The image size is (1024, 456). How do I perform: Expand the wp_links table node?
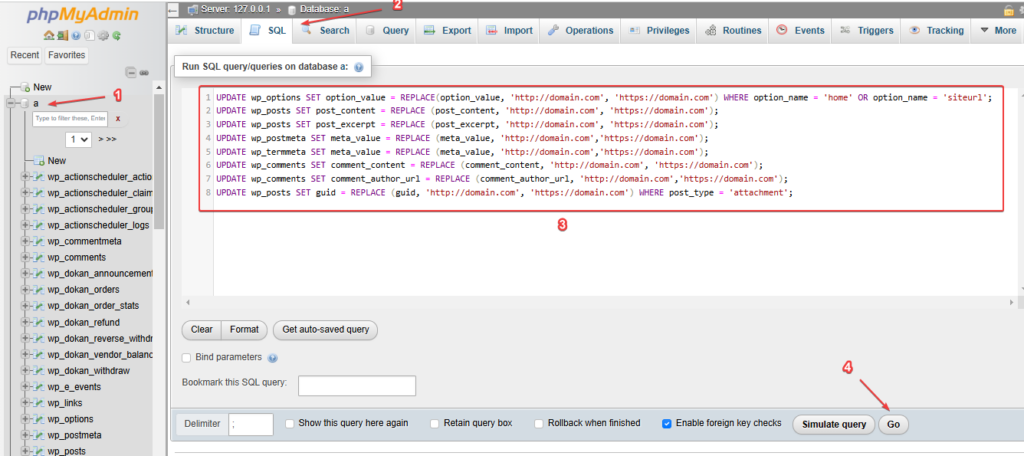coord(25,403)
